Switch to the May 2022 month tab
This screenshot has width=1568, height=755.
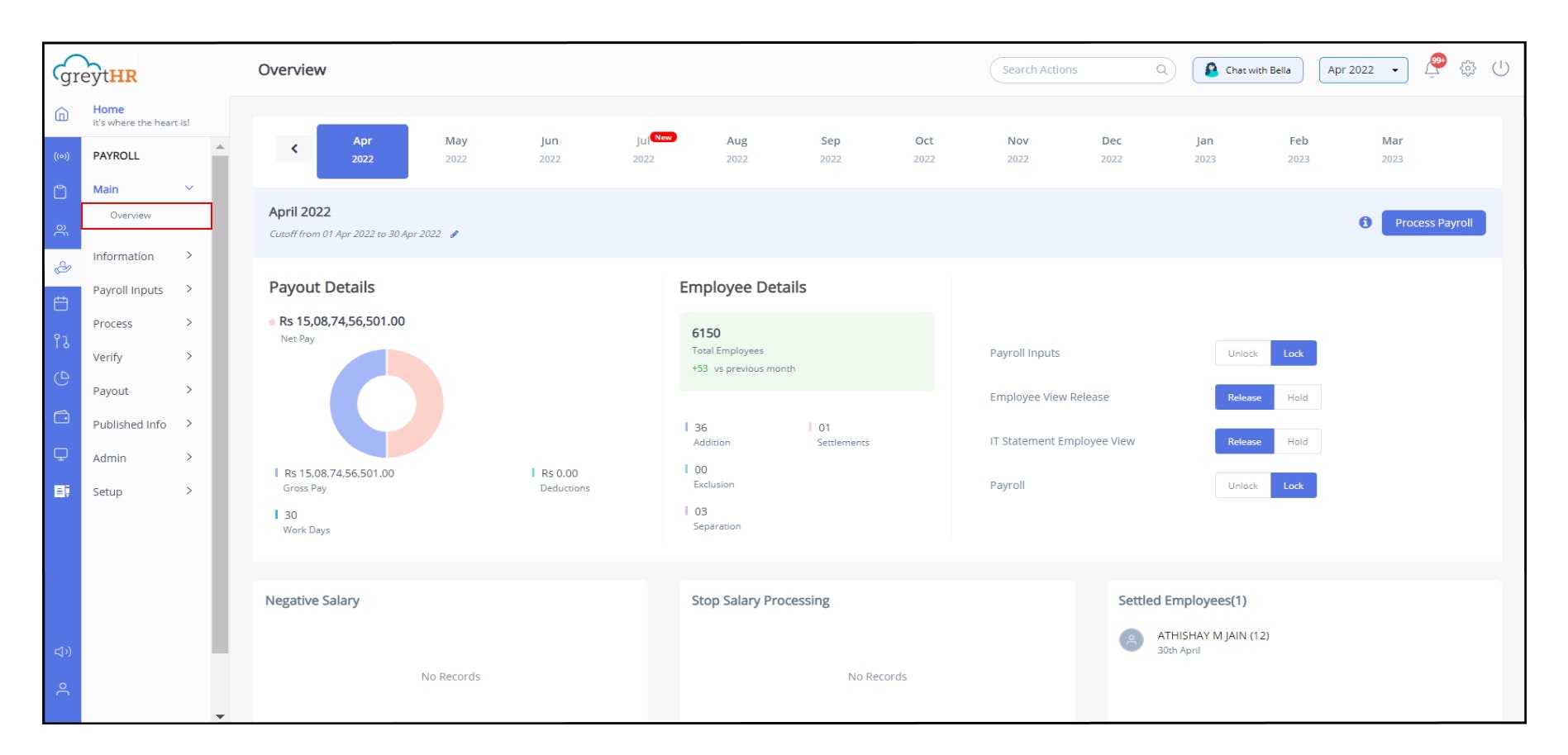point(455,149)
